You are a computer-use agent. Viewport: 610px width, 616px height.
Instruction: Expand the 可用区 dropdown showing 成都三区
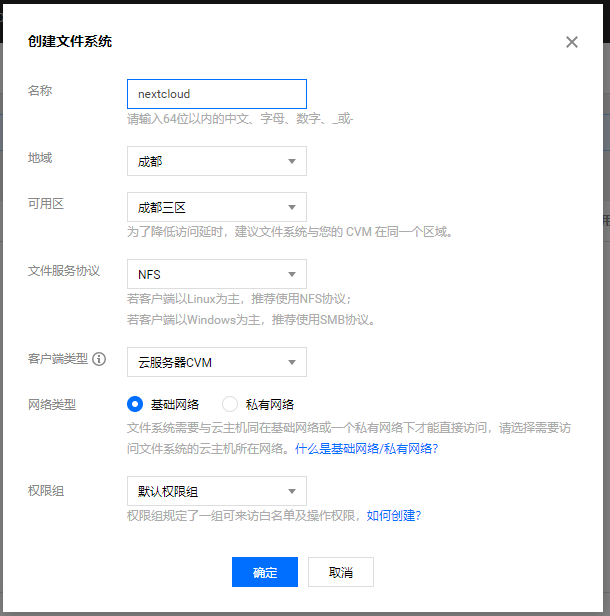pos(216,208)
